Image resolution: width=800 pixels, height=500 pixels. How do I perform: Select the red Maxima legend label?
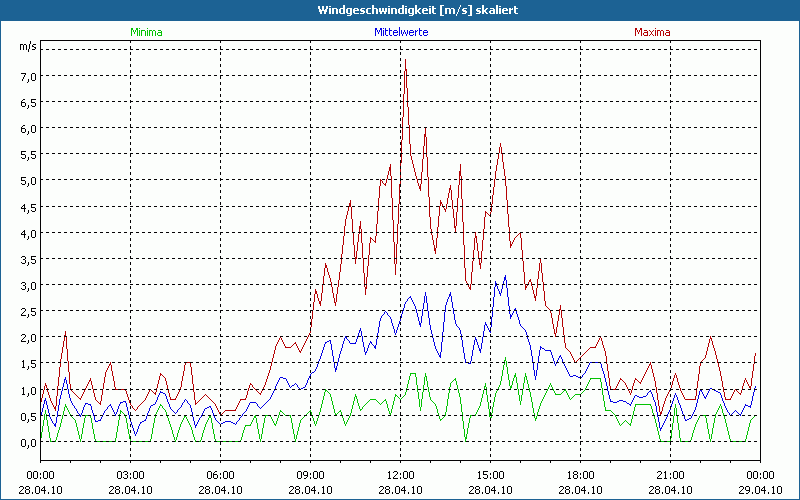click(652, 32)
